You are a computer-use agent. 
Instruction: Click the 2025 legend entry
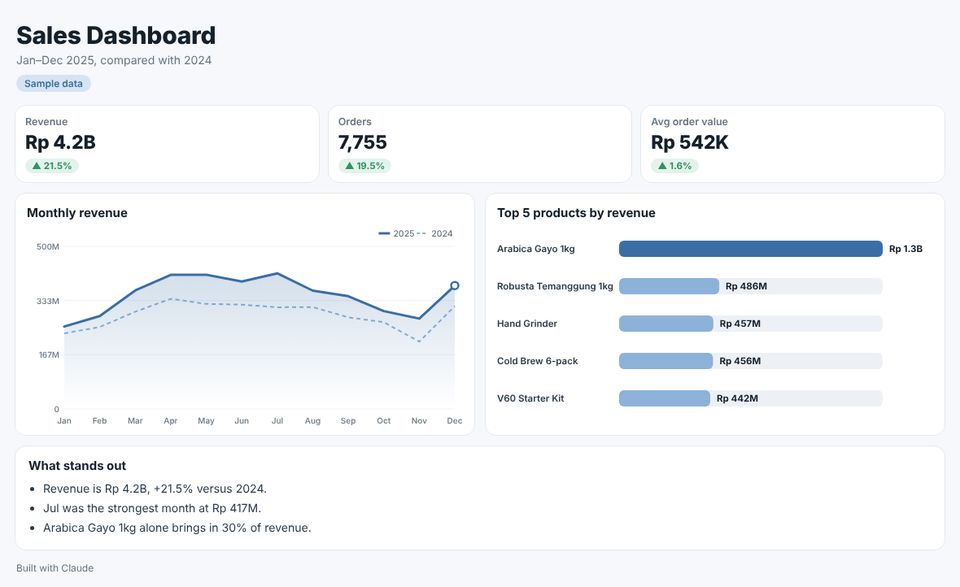tap(396, 234)
